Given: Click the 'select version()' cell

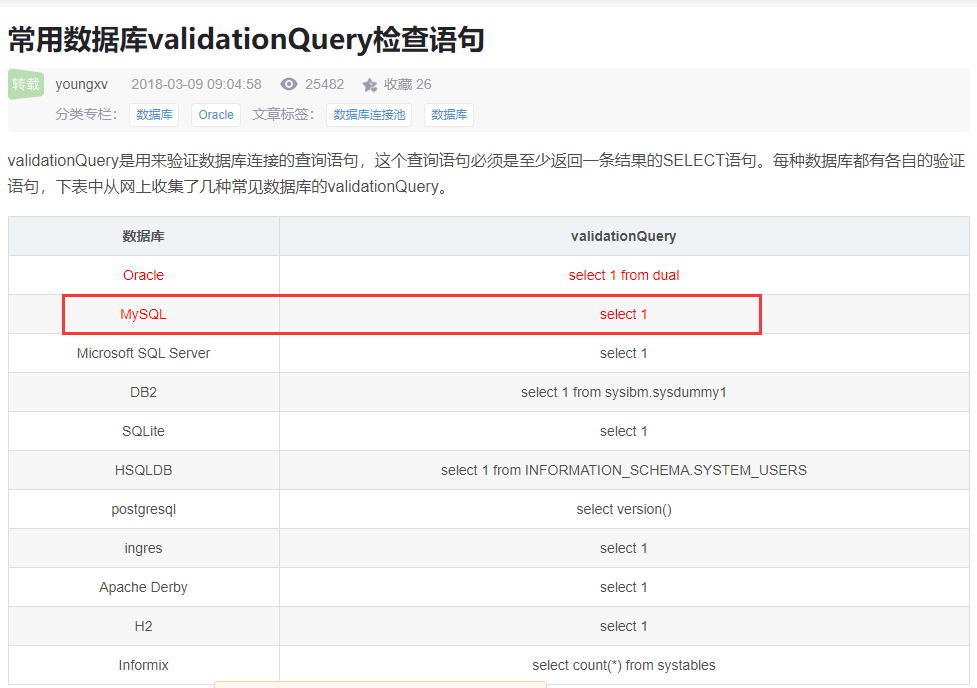Looking at the screenshot, I should click(624, 509).
